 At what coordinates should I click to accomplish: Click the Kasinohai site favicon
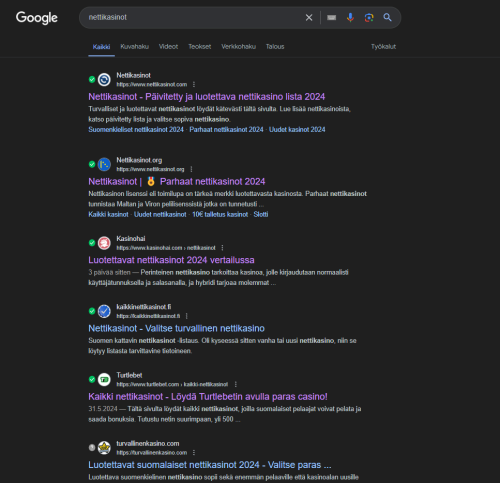[x=104, y=243]
